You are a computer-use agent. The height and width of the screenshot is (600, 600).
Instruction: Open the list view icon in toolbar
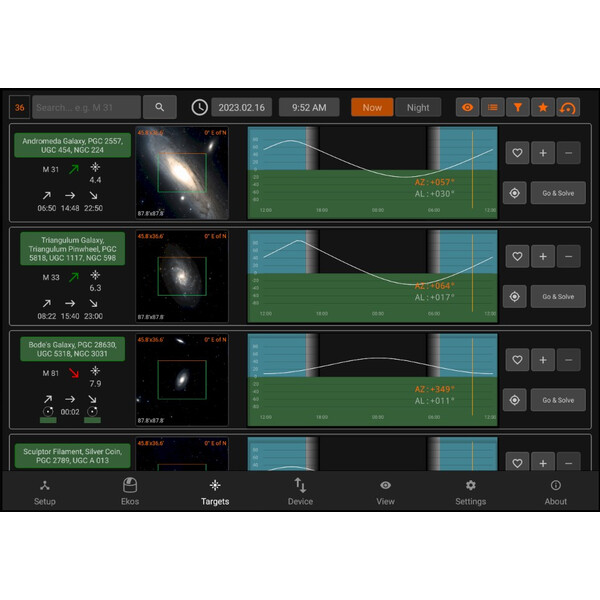pyautogui.click(x=492, y=107)
